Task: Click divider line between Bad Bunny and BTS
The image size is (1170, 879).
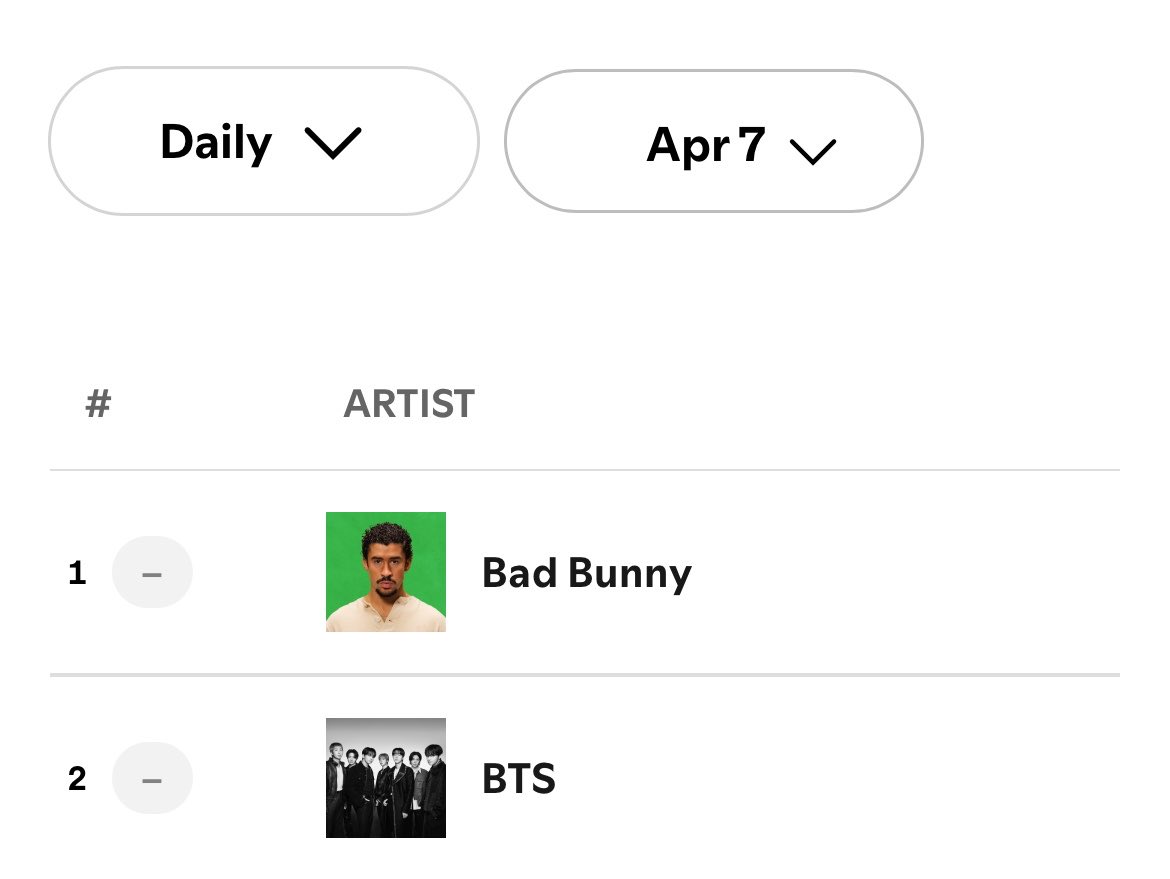Action: (585, 675)
